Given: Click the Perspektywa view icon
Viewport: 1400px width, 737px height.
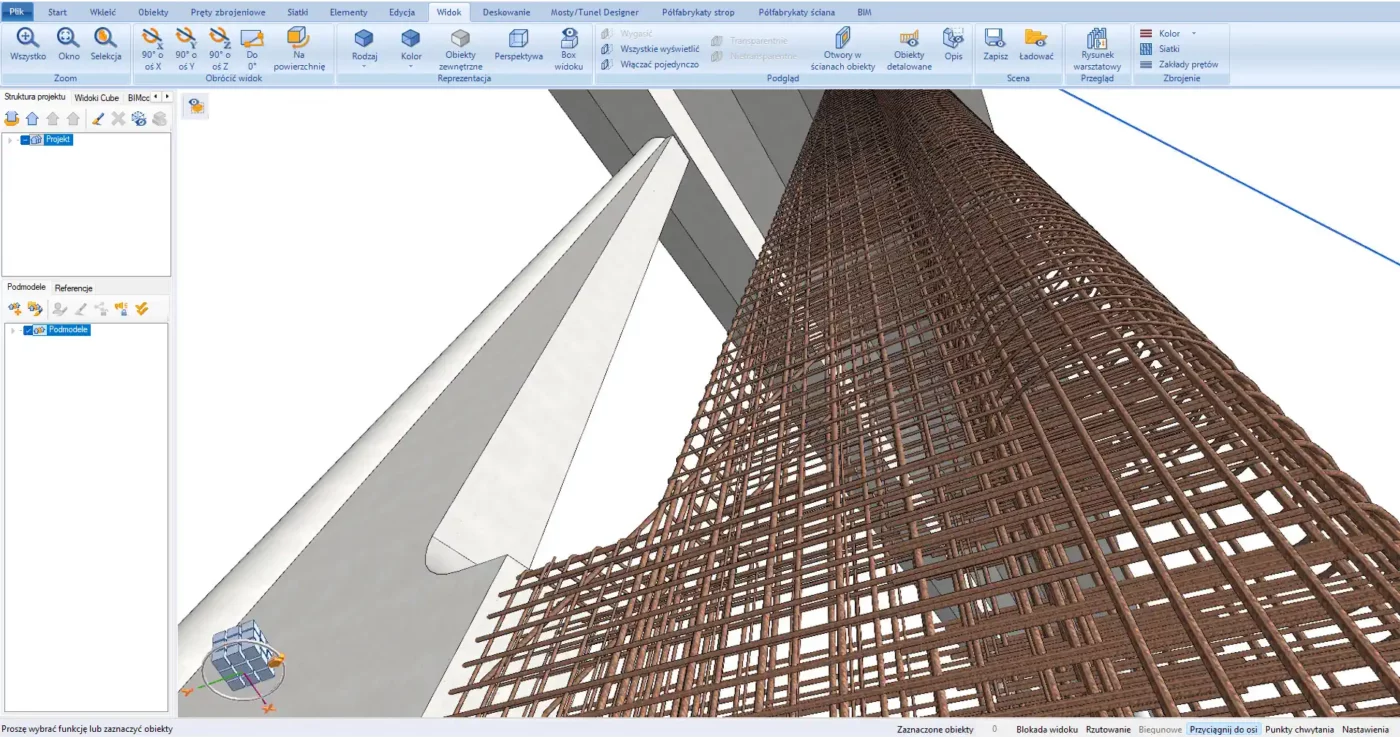Looking at the screenshot, I should pos(518,44).
